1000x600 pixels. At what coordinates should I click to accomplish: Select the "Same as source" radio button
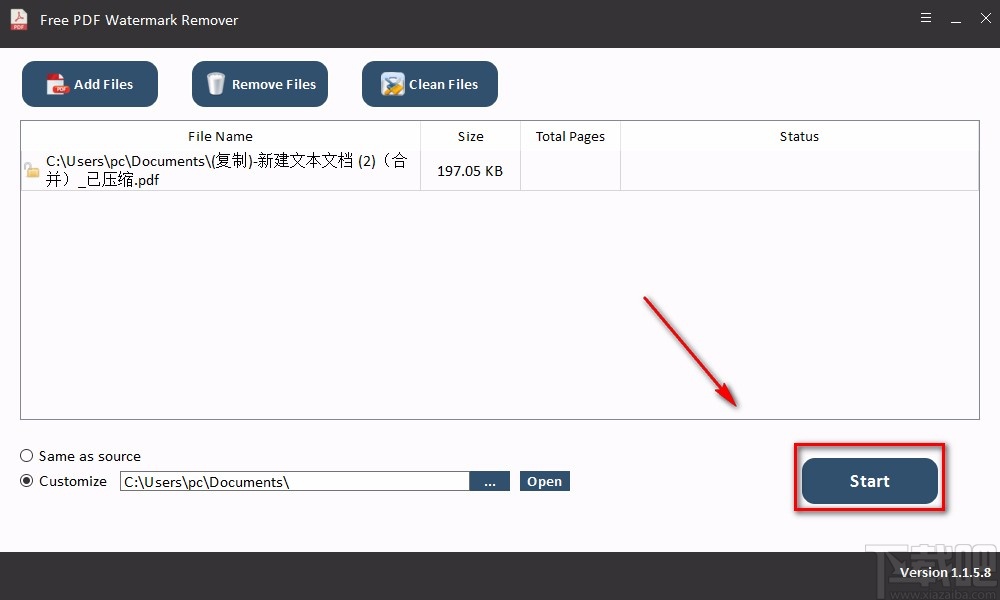(x=26, y=456)
